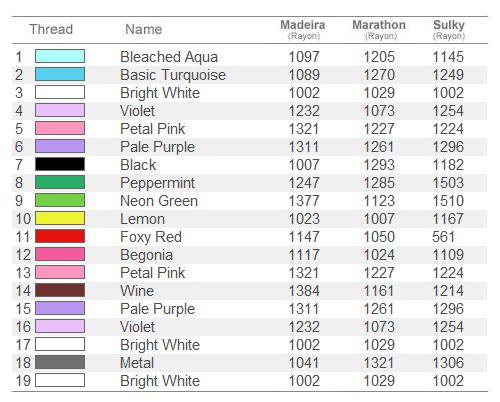Screen dimensions: 500x402
Task: Select the Begonia pink swatch
Action: tap(60, 254)
